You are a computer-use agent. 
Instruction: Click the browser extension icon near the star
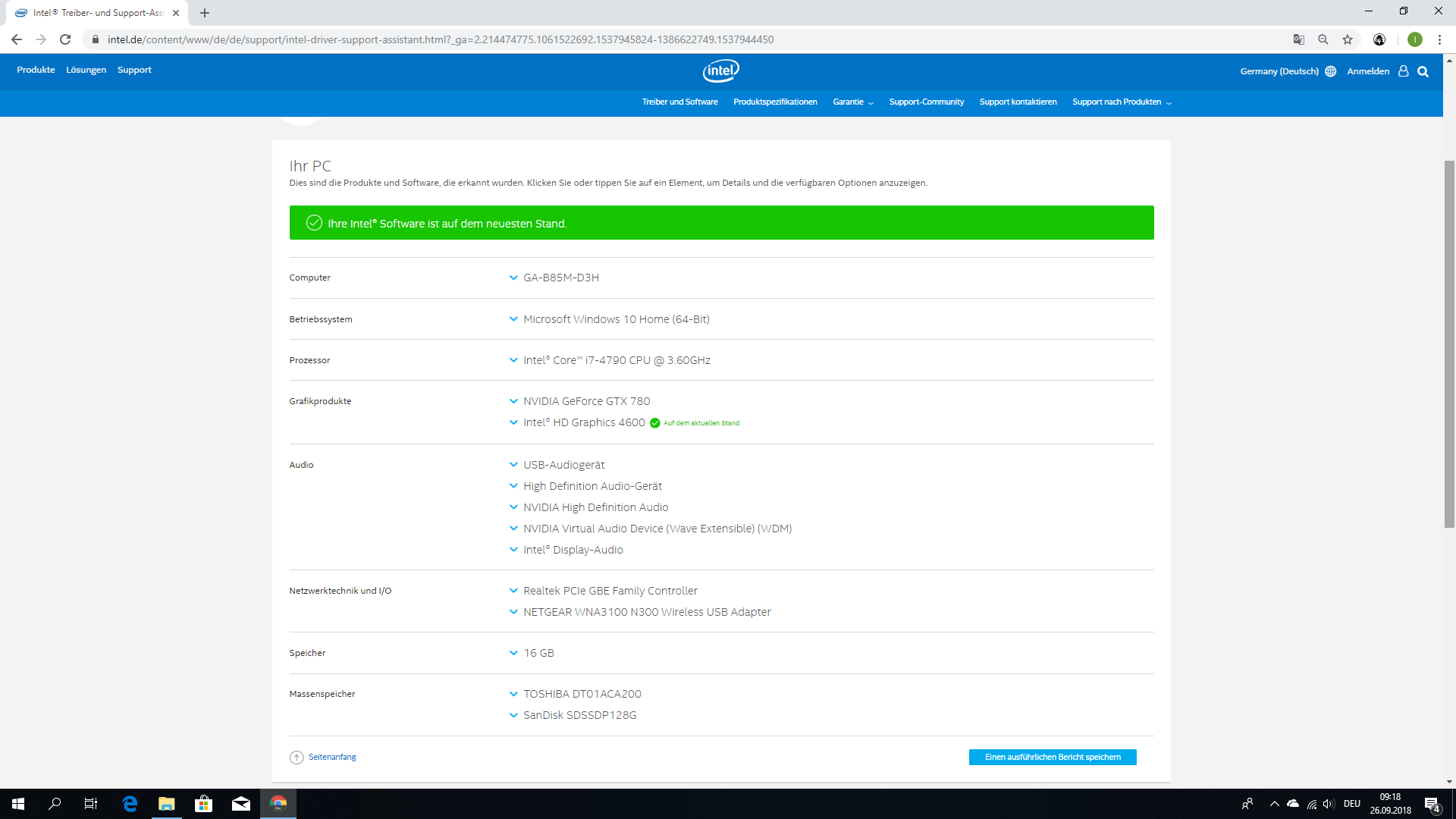pos(1379,39)
